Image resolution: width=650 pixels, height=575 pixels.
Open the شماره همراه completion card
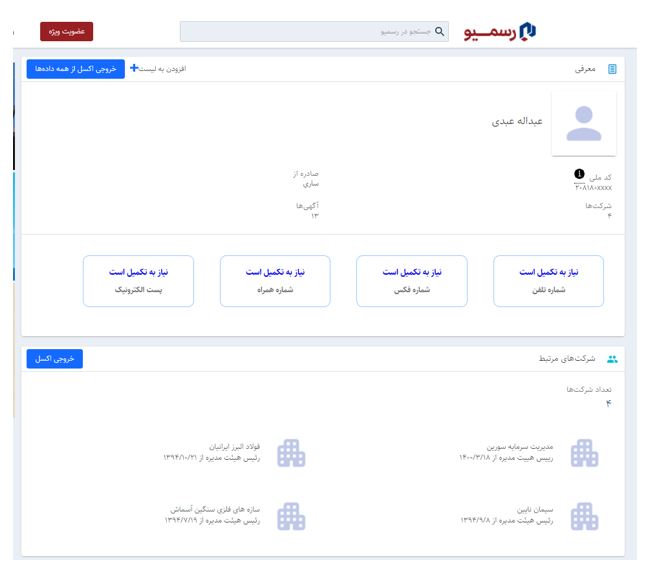click(274, 281)
